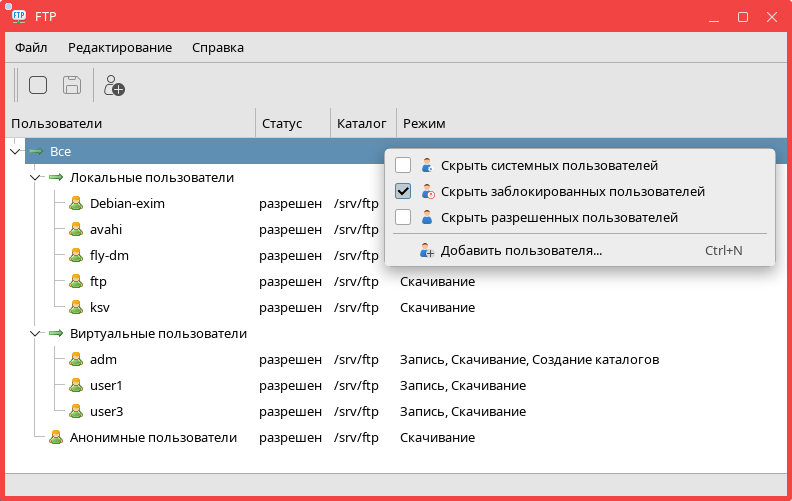Click the empty square toolbar button
The height and width of the screenshot is (501, 792).
38,85
